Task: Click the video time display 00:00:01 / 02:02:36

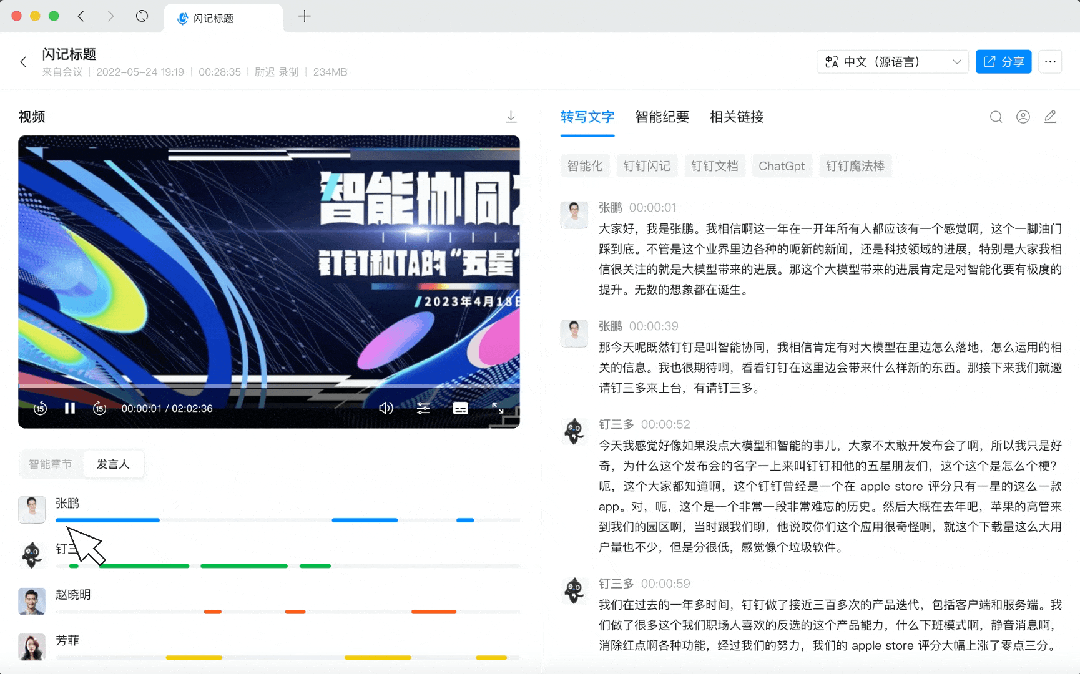Action: [x=167, y=408]
